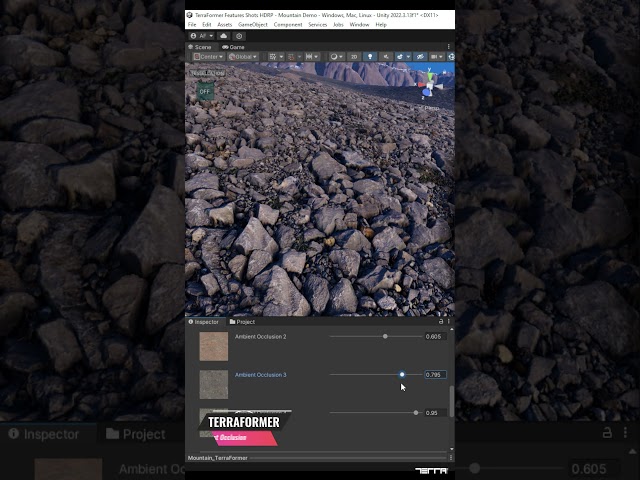Click the Persp projection label
Image resolution: width=640 pixels, height=480 pixels.
coord(431,108)
